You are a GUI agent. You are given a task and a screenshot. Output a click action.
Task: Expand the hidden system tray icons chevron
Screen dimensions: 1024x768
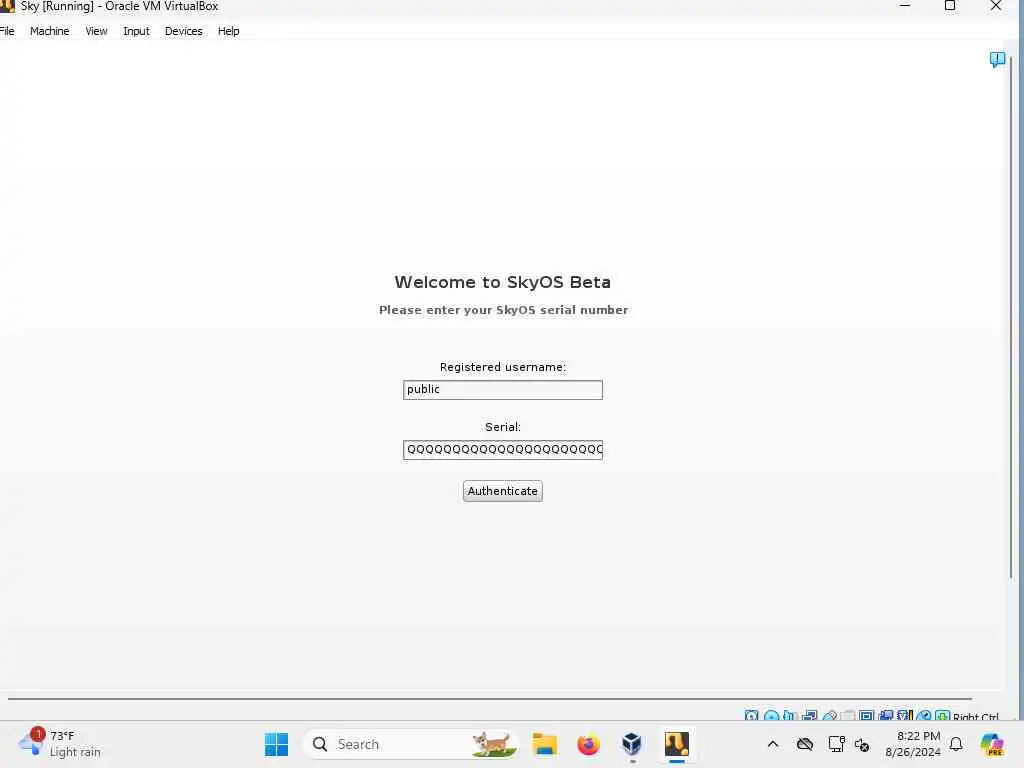point(773,744)
